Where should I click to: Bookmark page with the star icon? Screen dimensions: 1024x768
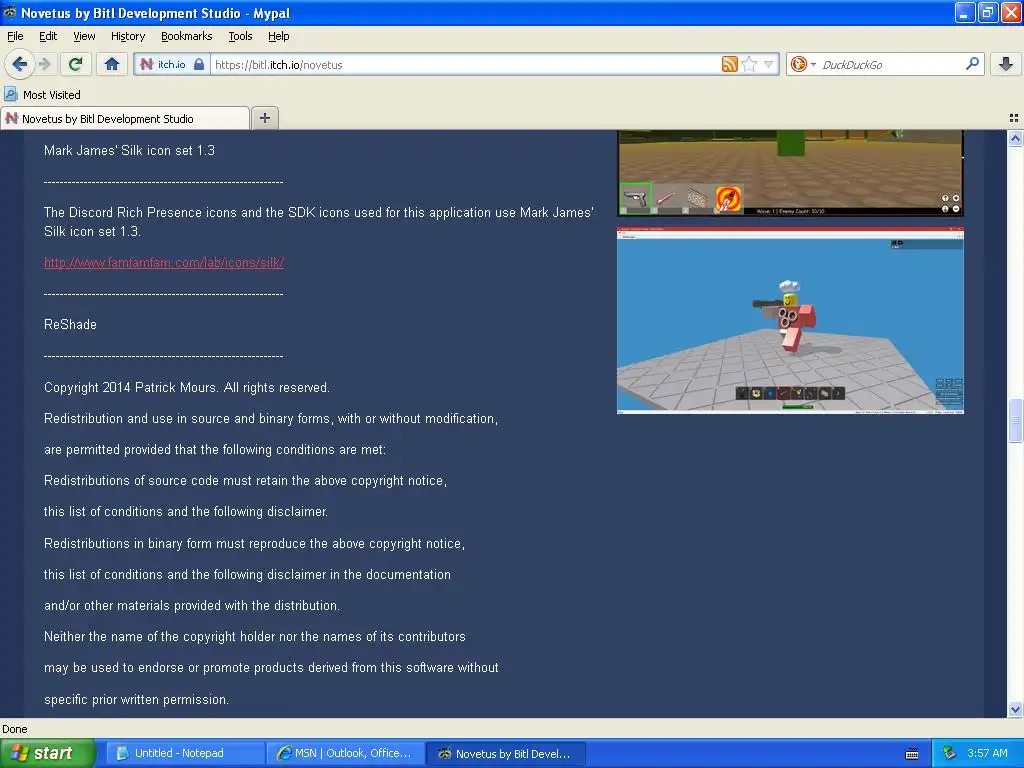749,64
